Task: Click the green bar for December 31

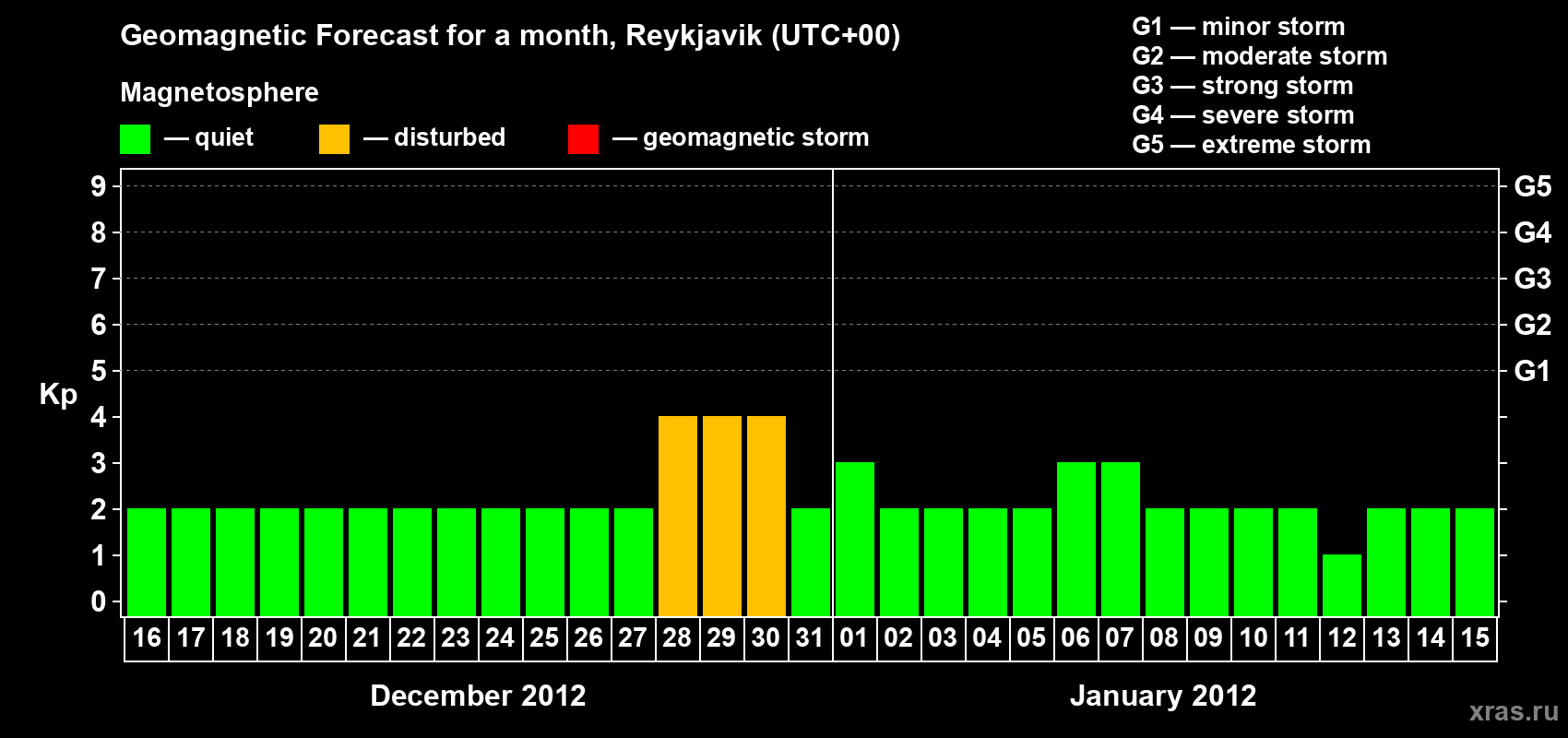Action: [x=811, y=562]
